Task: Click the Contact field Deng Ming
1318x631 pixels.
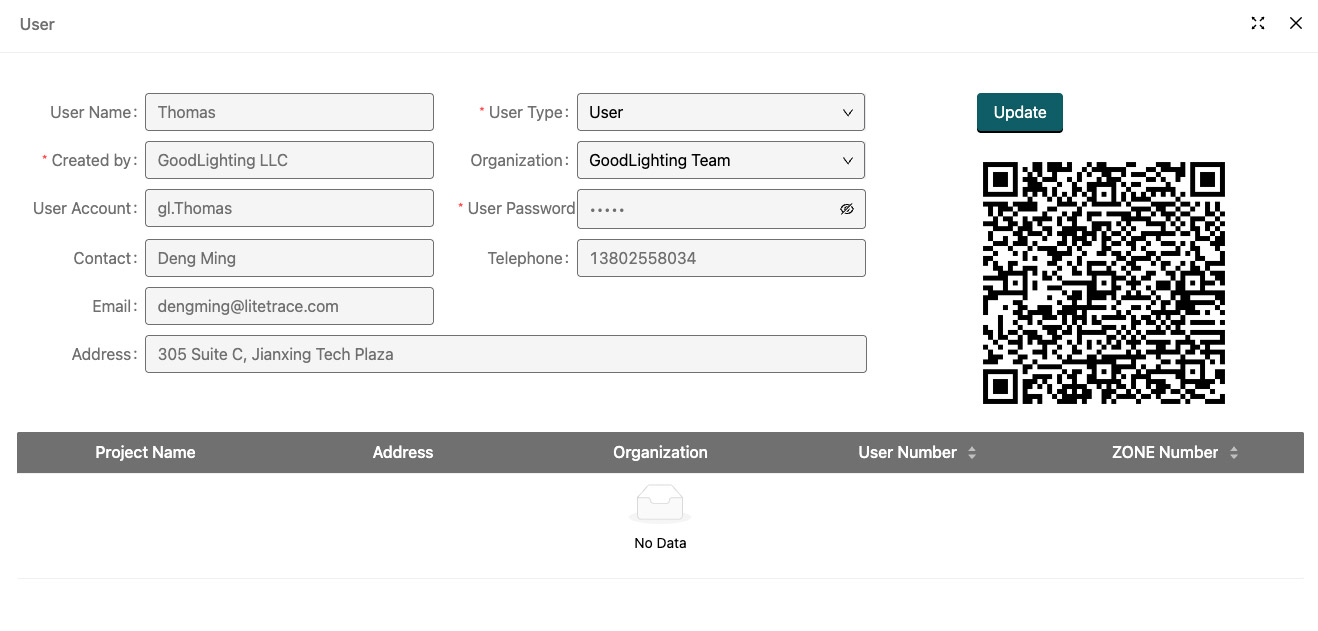Action: (289, 258)
